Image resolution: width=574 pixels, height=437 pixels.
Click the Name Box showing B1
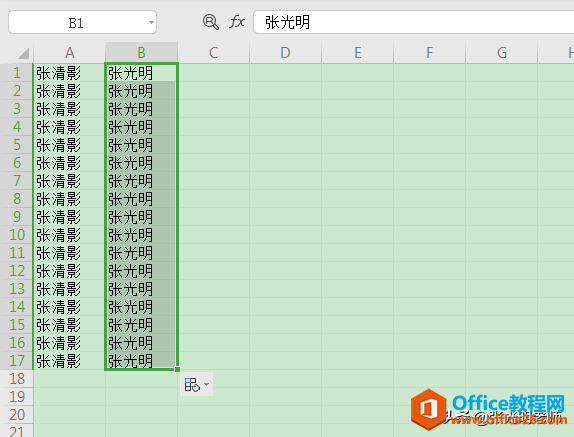(82, 22)
